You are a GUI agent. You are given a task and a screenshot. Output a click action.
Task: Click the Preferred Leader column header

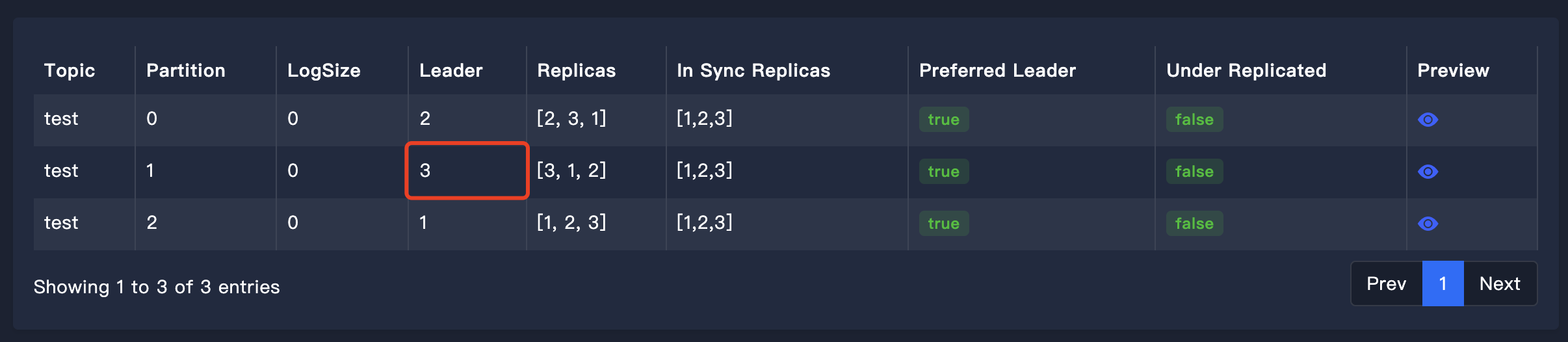997,70
